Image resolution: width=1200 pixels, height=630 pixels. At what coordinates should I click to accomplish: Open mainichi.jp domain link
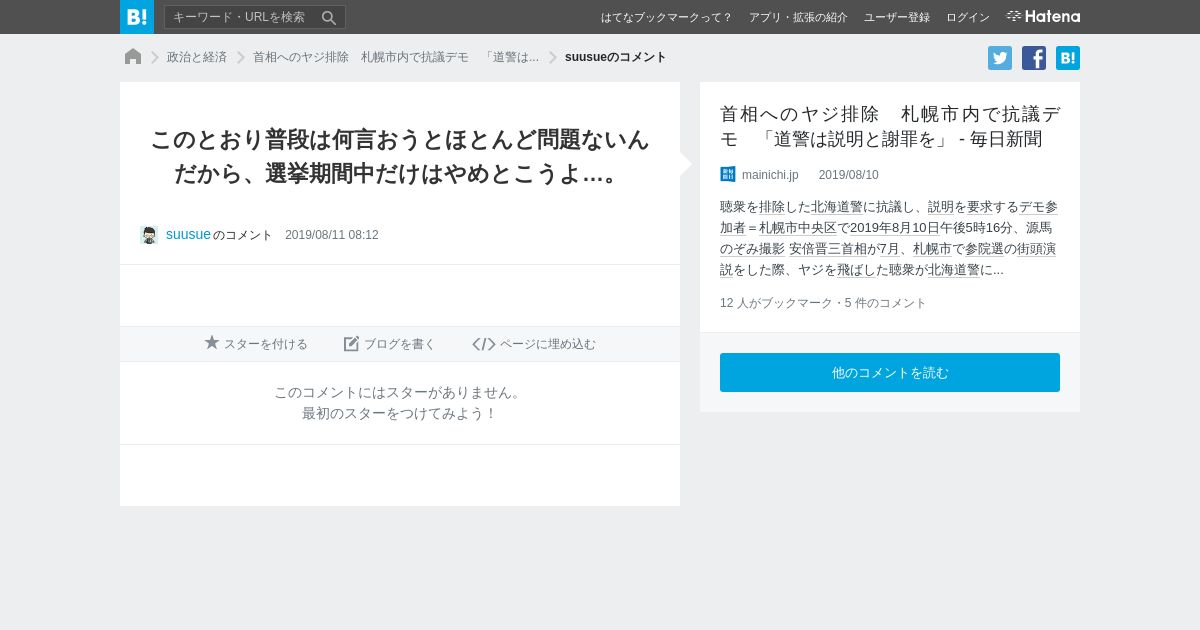point(770,175)
